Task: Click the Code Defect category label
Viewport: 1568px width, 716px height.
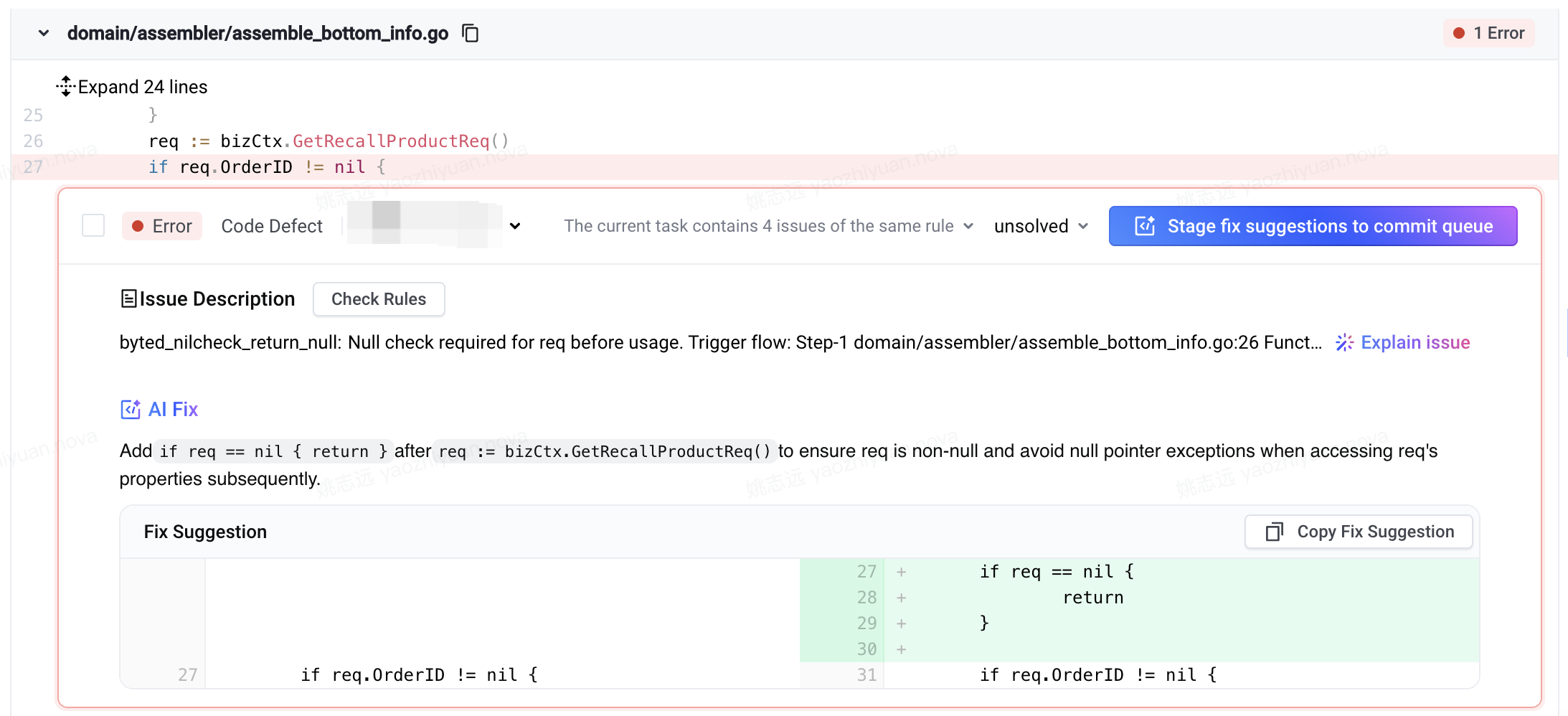Action: (272, 226)
